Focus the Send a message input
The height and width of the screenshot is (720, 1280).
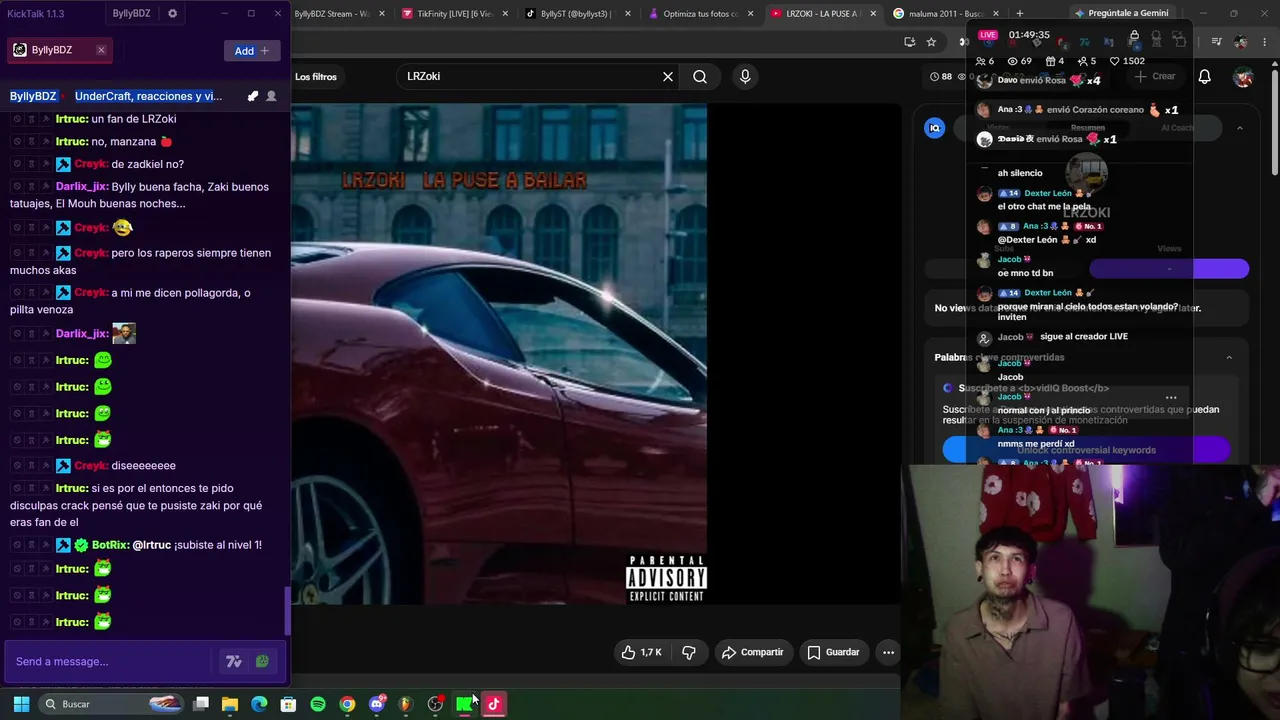tap(110, 661)
